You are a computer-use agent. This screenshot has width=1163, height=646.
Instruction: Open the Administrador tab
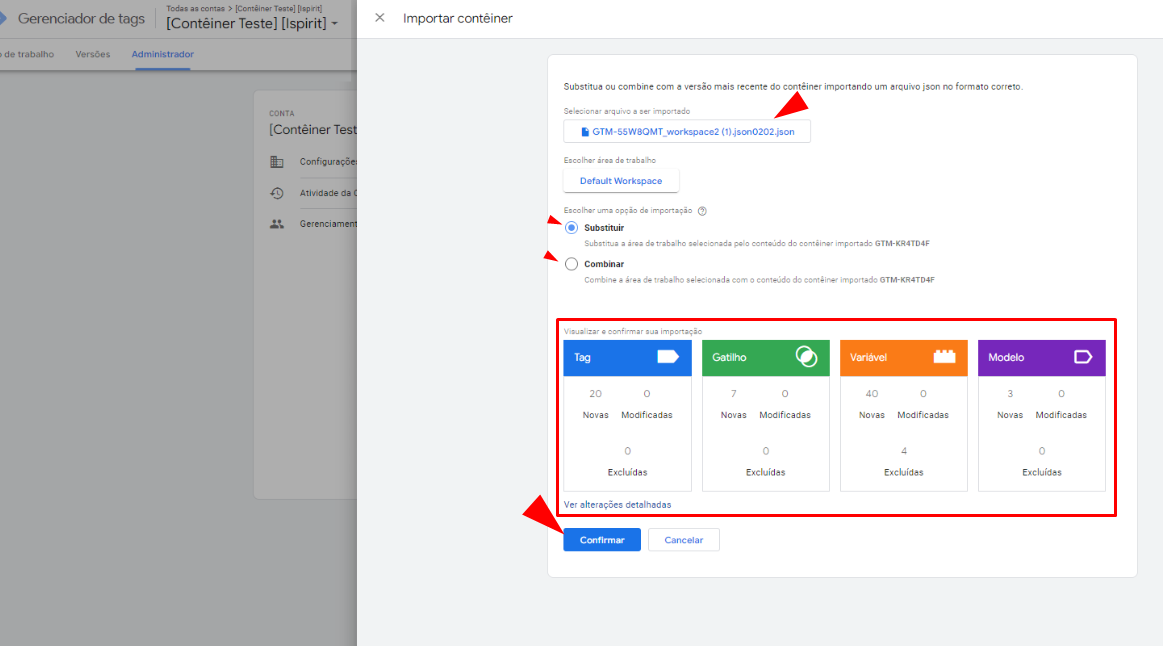tap(163, 54)
